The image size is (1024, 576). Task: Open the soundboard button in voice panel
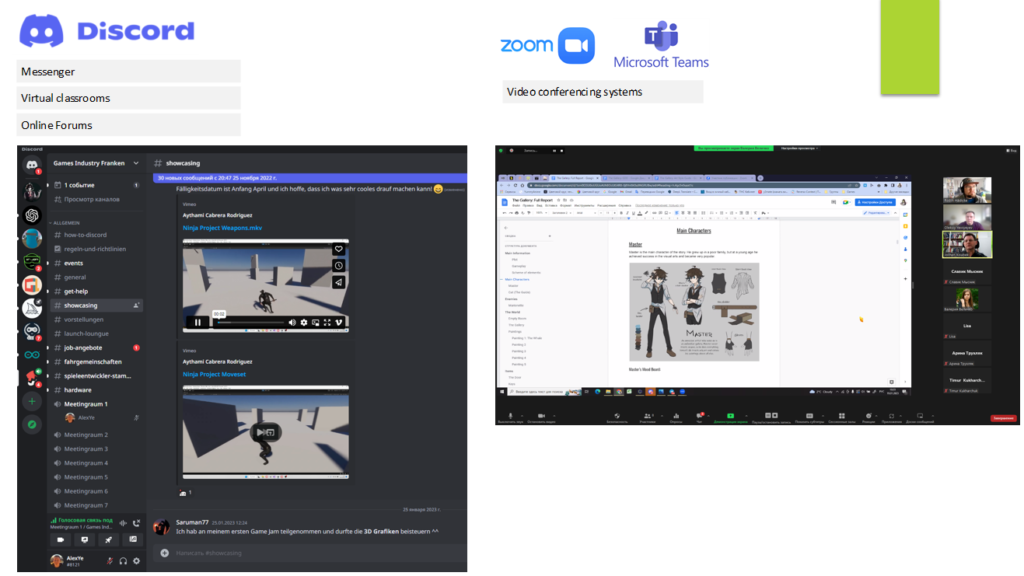click(x=133, y=539)
